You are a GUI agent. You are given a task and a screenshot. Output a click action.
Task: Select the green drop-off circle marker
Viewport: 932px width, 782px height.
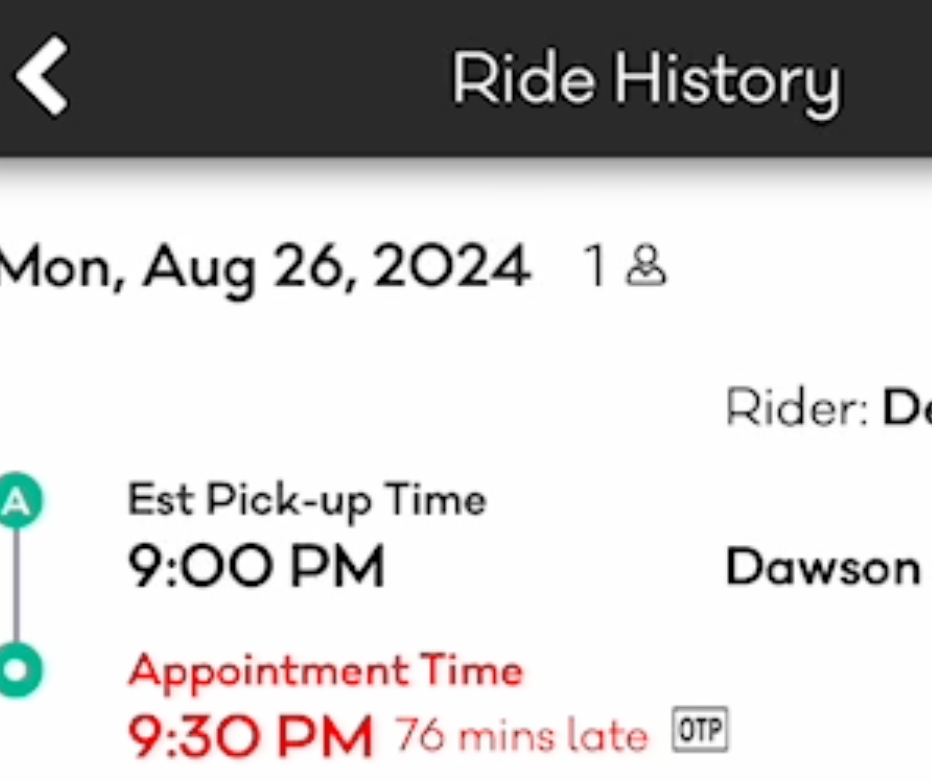[x=15, y=669]
